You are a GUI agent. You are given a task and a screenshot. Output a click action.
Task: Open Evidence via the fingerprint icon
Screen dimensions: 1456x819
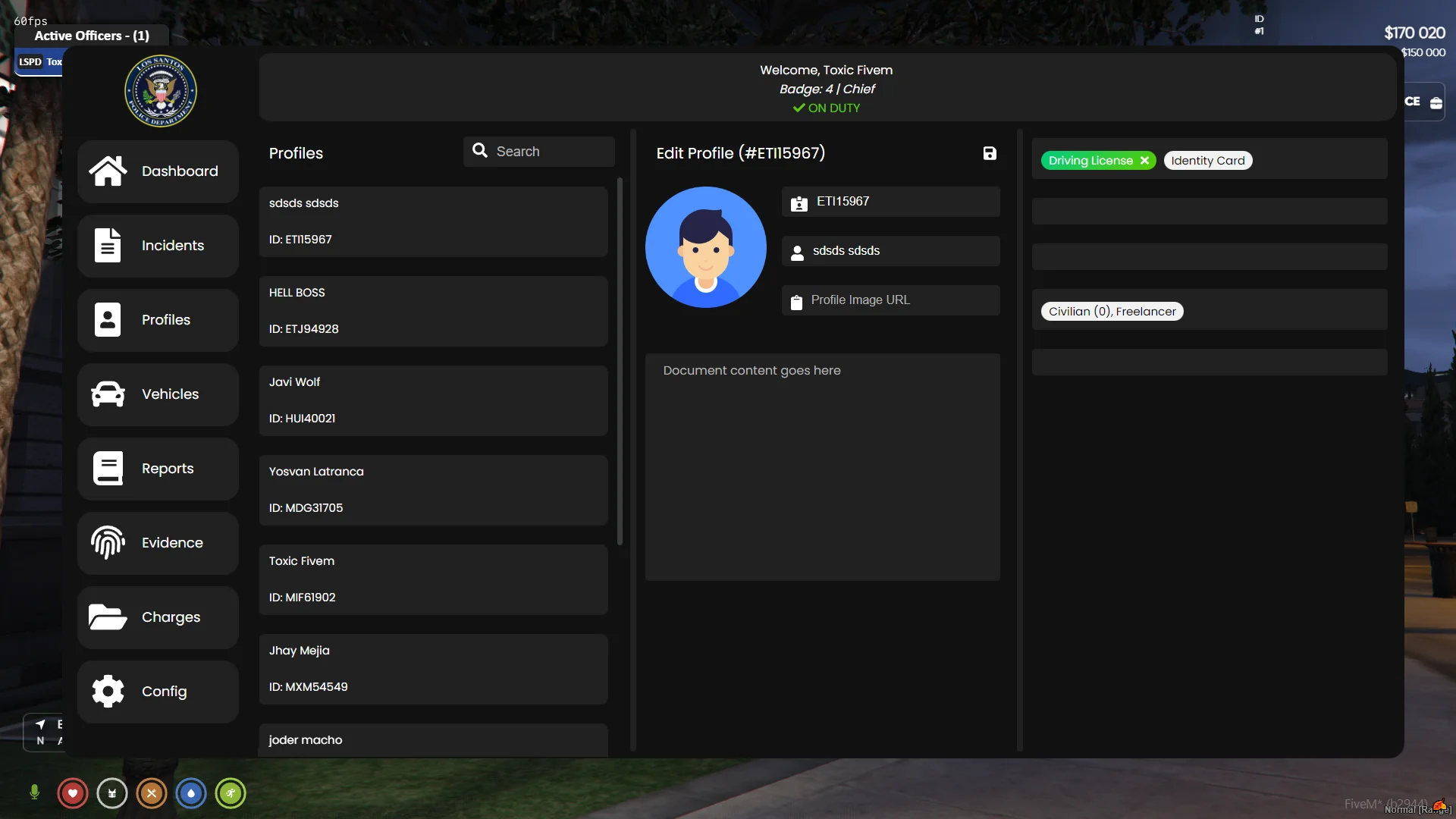[108, 542]
